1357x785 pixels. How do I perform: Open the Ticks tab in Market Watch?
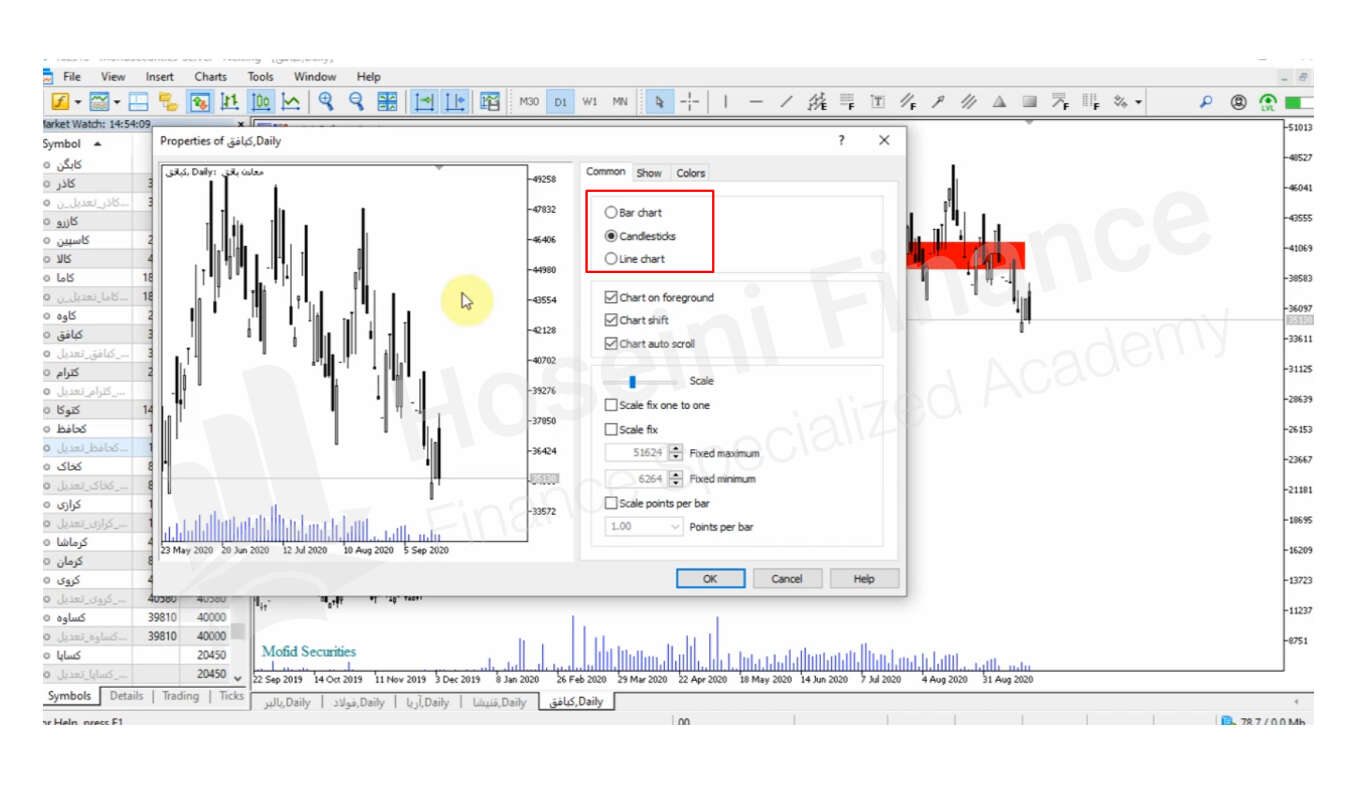[x=231, y=696]
